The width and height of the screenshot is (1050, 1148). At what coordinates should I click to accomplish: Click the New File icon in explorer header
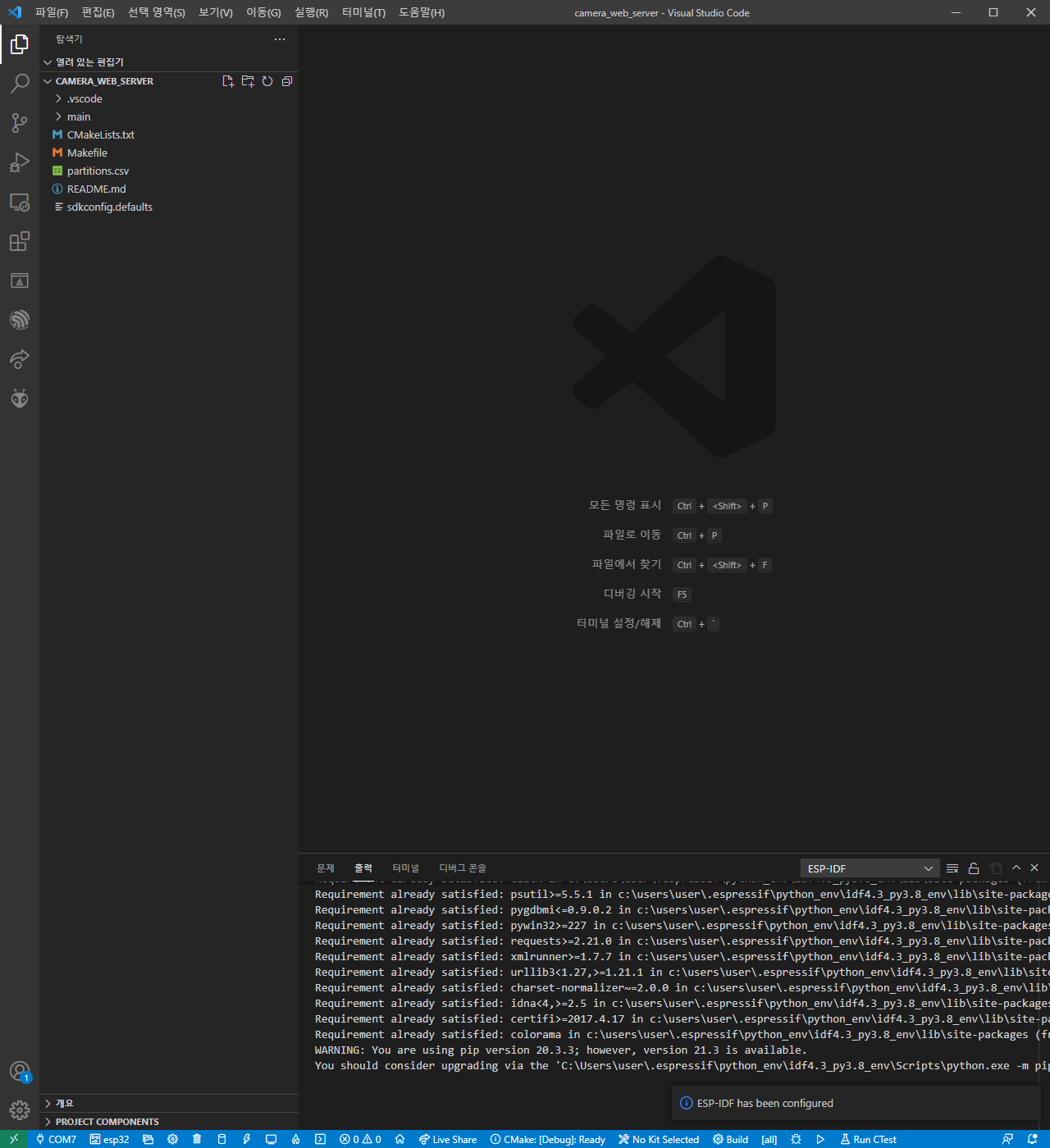pos(228,81)
